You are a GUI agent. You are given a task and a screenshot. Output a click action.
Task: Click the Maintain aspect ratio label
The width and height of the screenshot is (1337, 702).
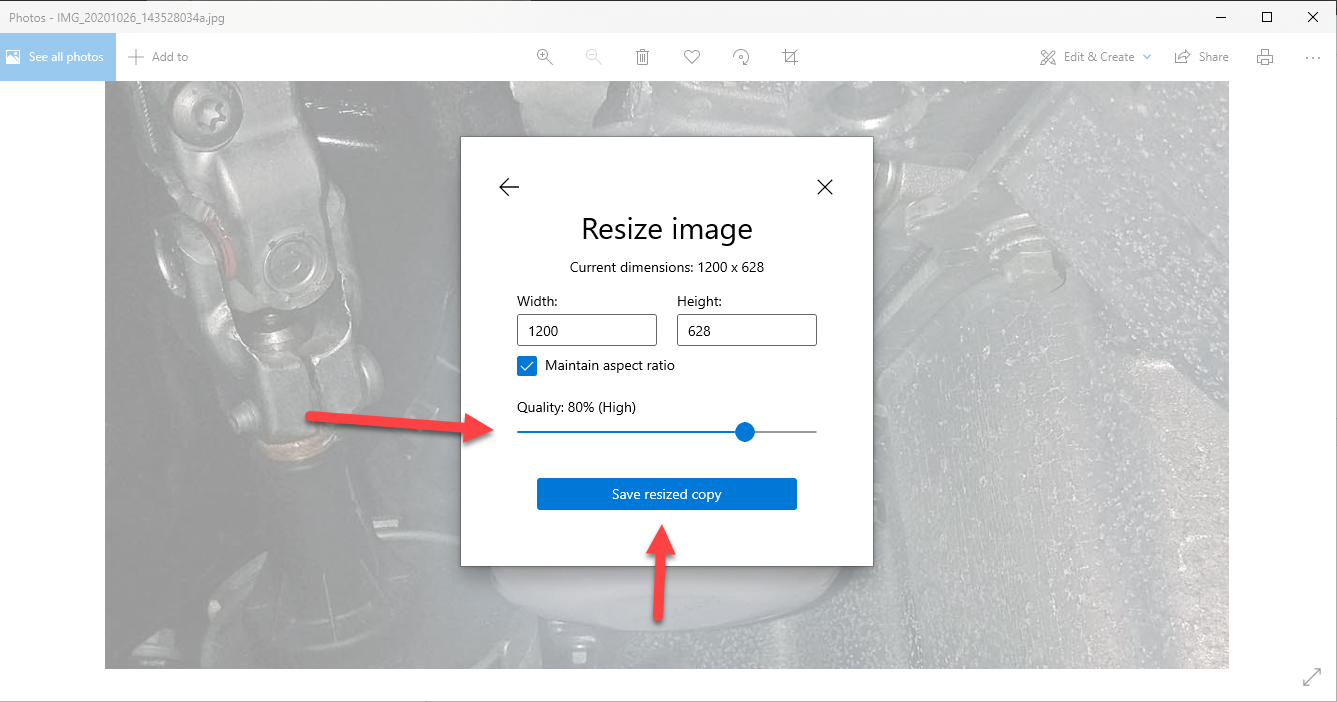pyautogui.click(x=610, y=366)
